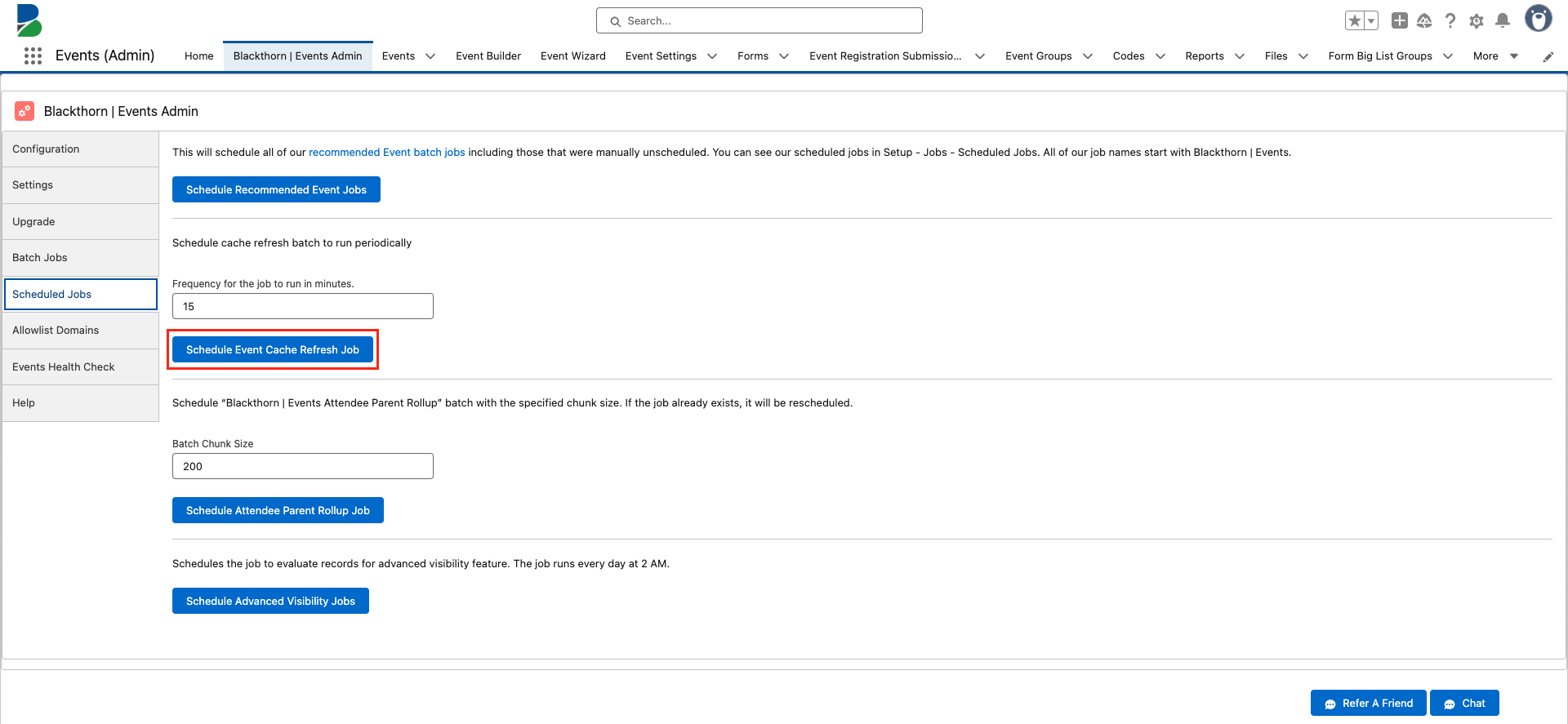
Task: Click the Events (Admin) app name
Action: pos(105,56)
